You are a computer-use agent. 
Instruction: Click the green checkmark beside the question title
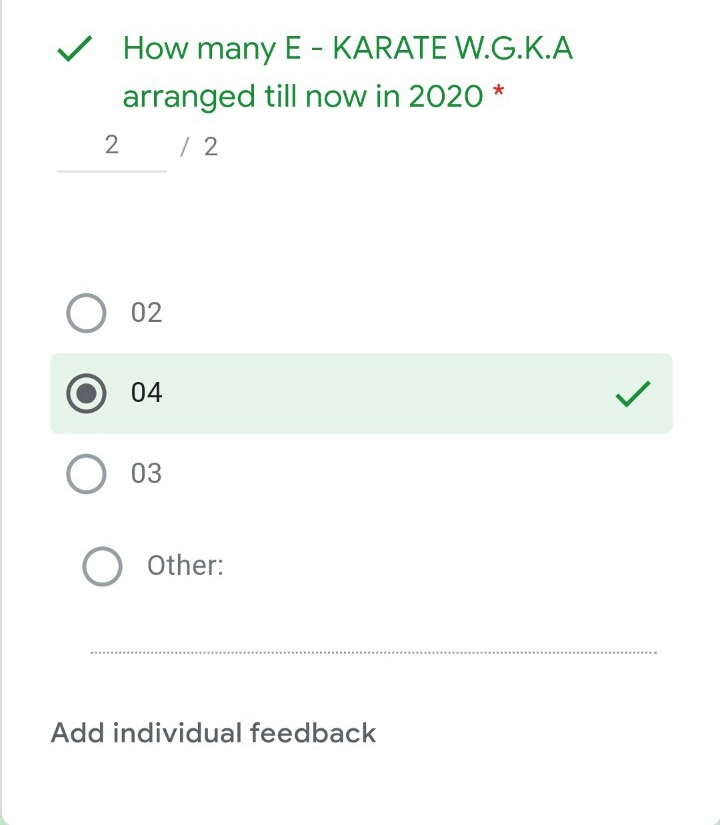click(x=76, y=49)
